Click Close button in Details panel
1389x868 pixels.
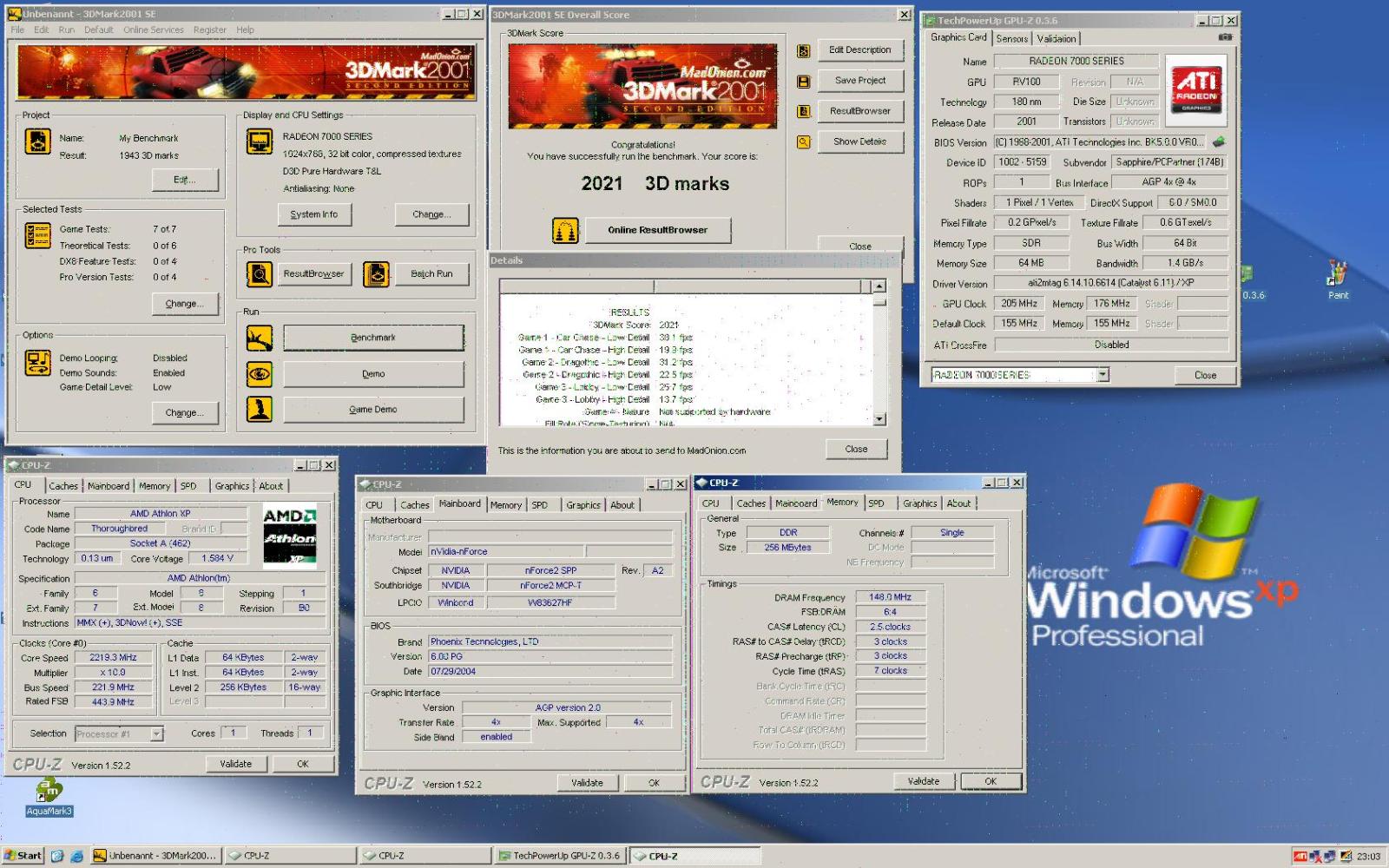tap(856, 449)
